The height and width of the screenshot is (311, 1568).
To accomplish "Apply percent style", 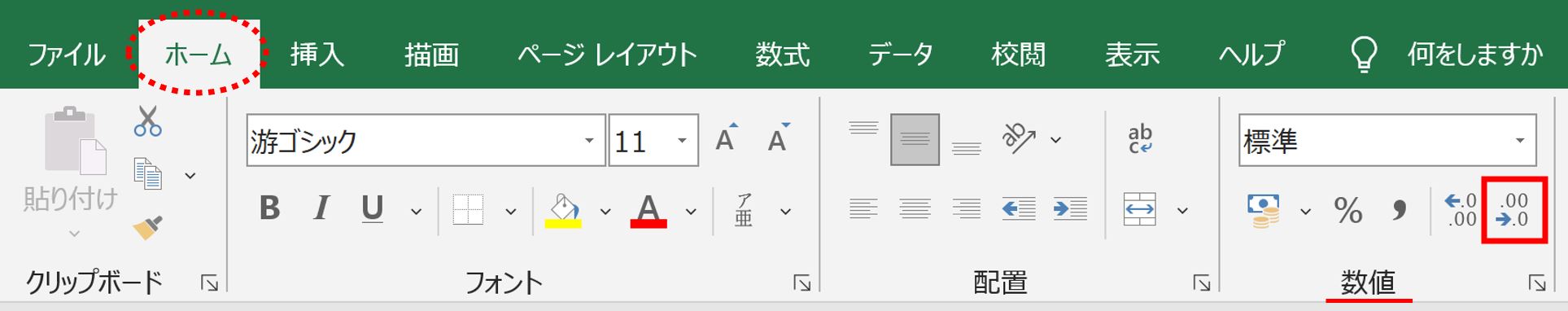I will click(x=1347, y=210).
